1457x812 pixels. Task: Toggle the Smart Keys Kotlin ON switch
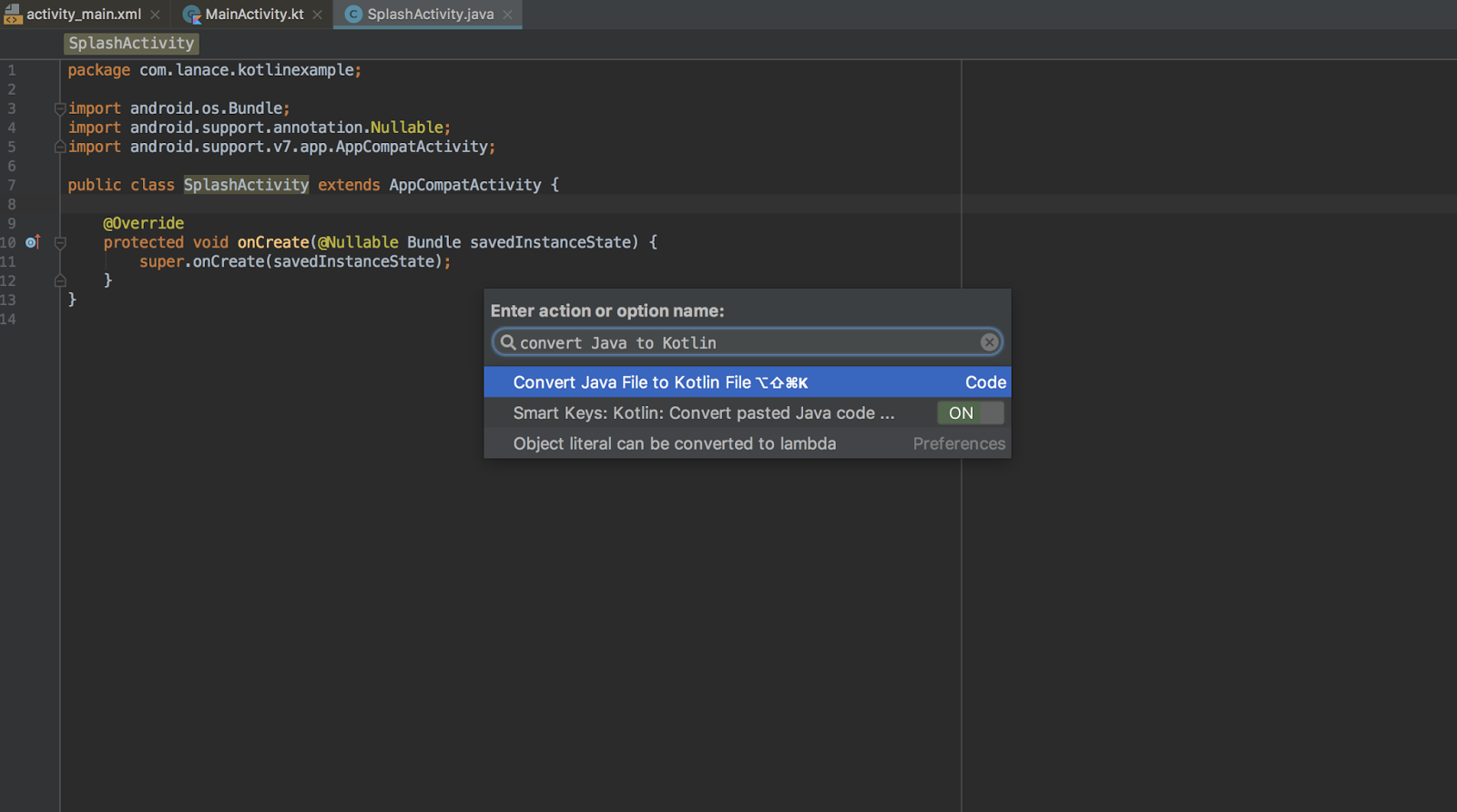coord(970,413)
